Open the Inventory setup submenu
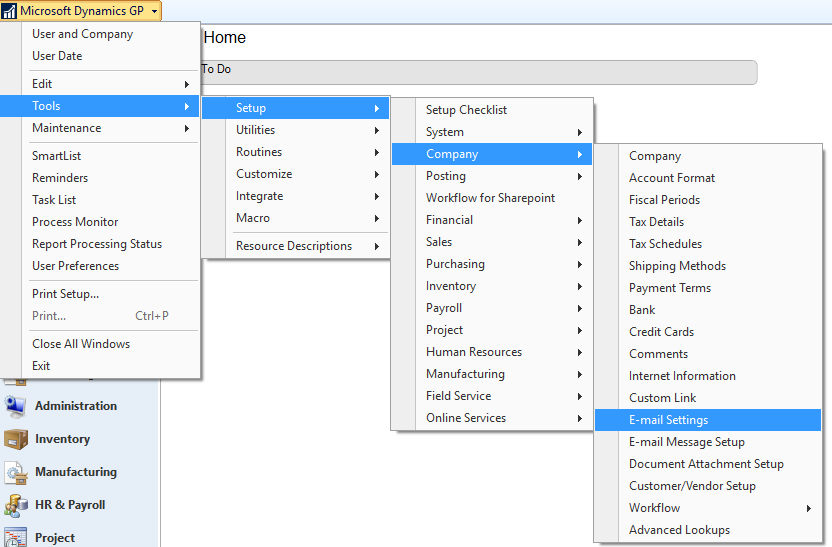This screenshot has width=832, height=547. point(492,286)
